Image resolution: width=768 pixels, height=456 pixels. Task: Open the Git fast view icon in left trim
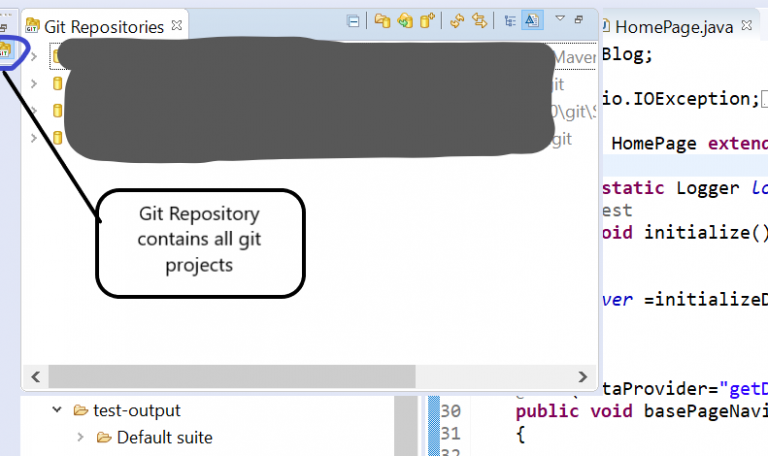pos(5,50)
